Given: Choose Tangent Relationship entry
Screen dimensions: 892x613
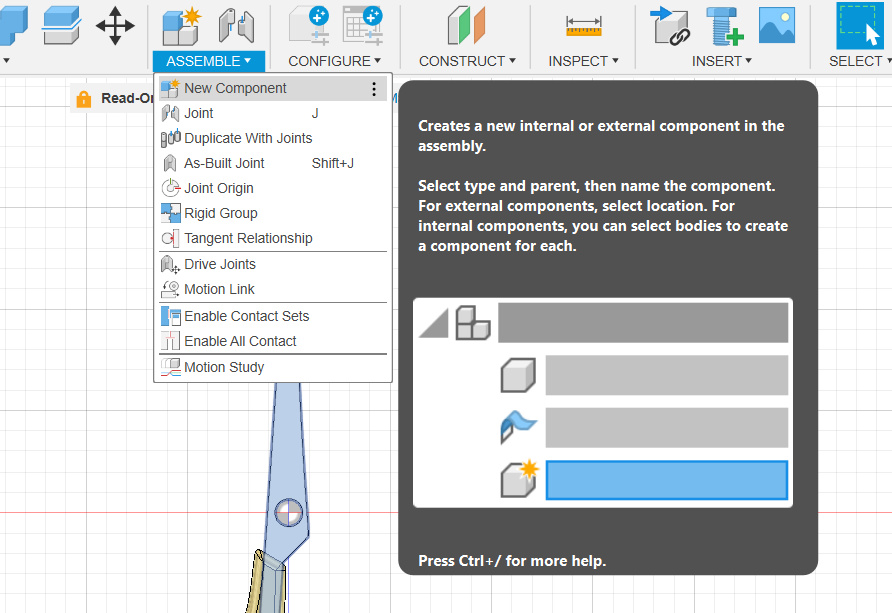Looking at the screenshot, I should (273, 238).
